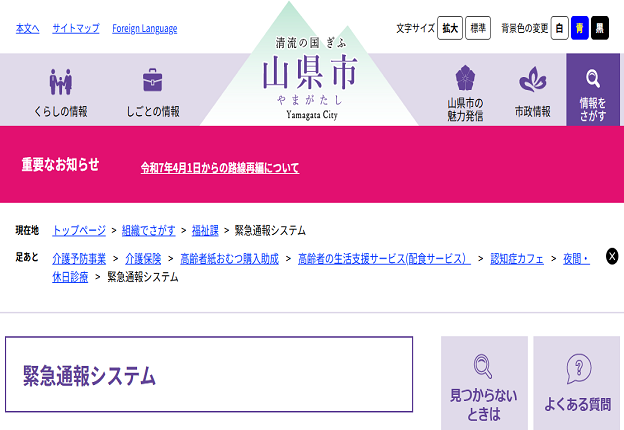Open 令和7年4月1日からの路線再編について notice
The width and height of the screenshot is (624, 430).
pos(219,168)
